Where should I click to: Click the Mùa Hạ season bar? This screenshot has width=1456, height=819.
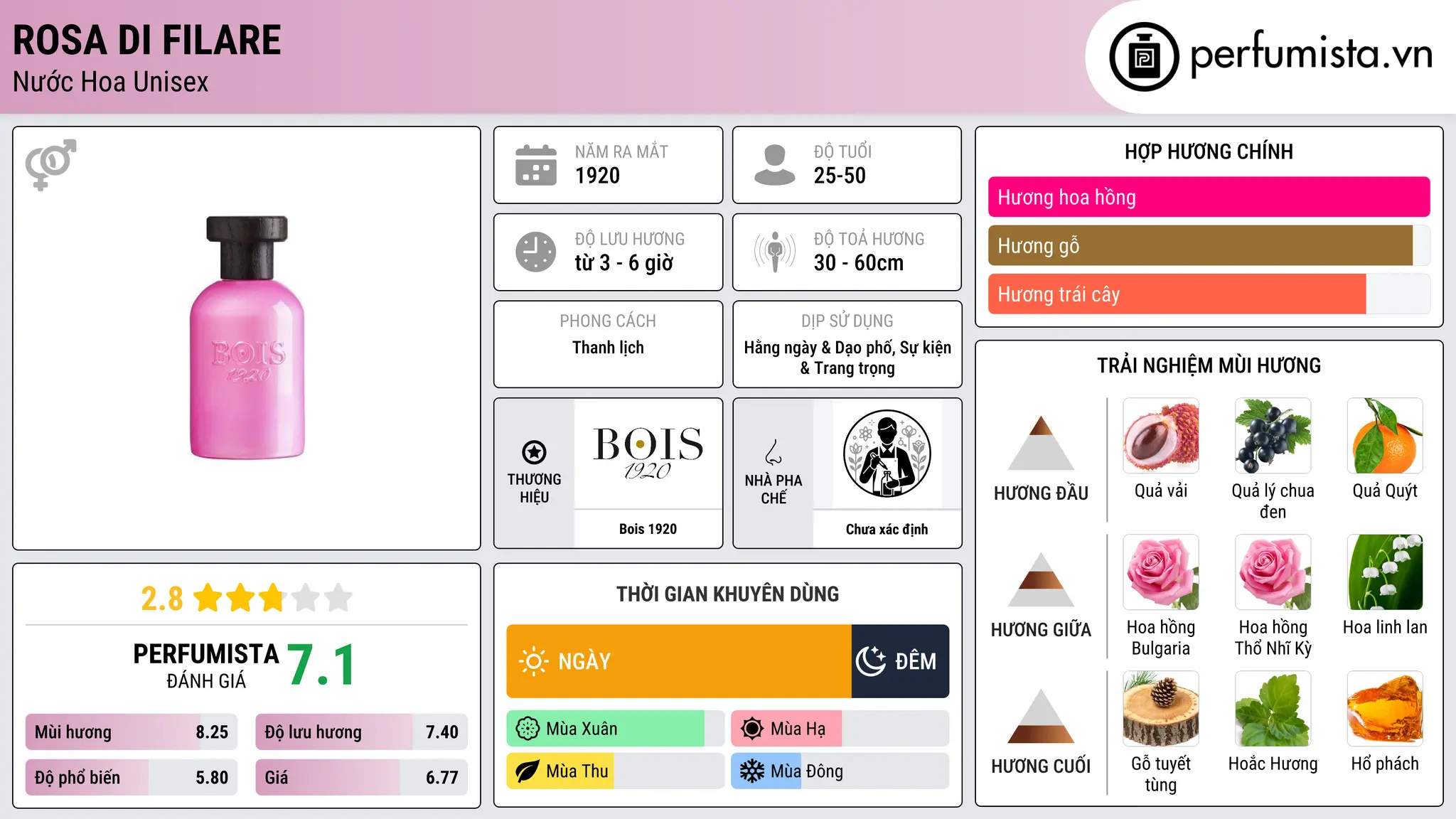[840, 729]
